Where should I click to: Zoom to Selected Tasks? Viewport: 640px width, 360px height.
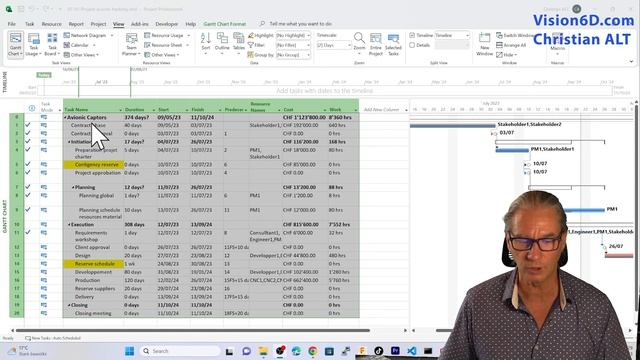393,44
